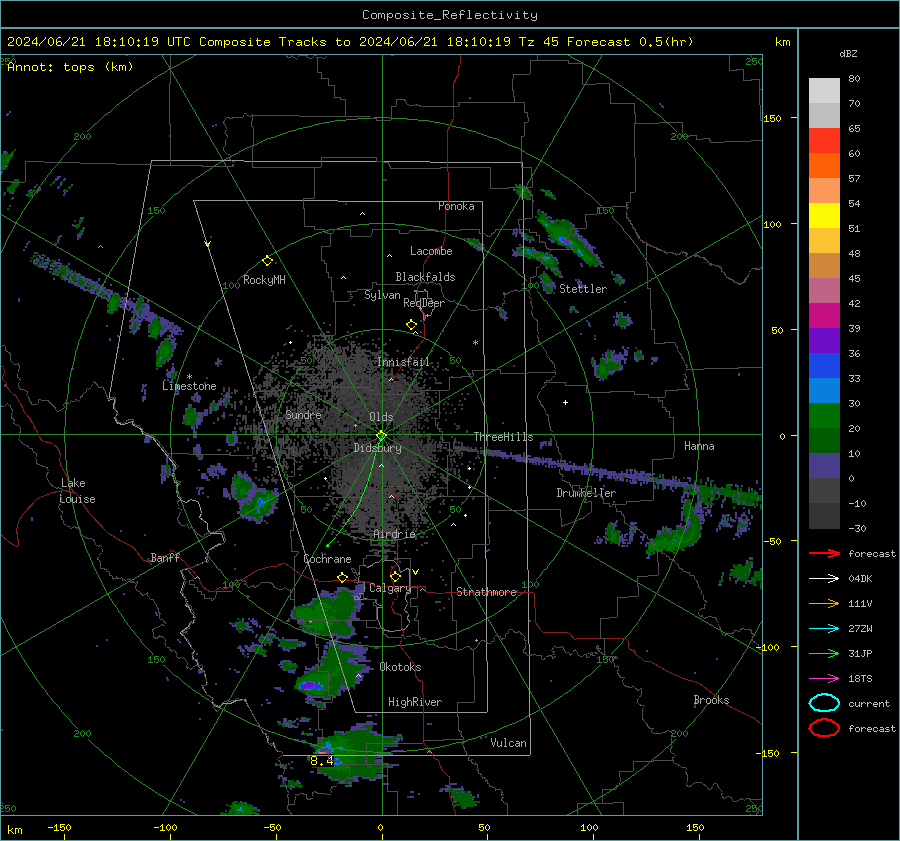This screenshot has width=900, height=841.
Task: Click the 'Innisfail' map label
Action: (403, 362)
